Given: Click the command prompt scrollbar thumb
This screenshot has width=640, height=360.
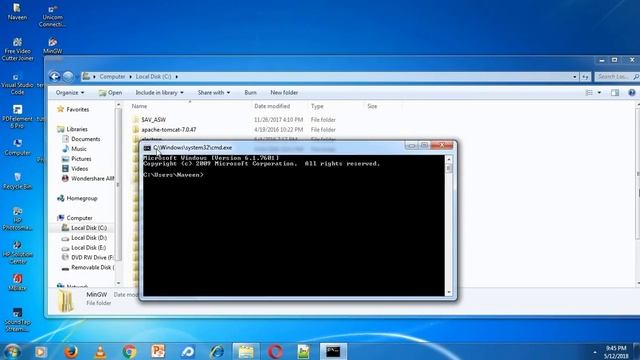Looking at the screenshot, I should coord(449,168).
